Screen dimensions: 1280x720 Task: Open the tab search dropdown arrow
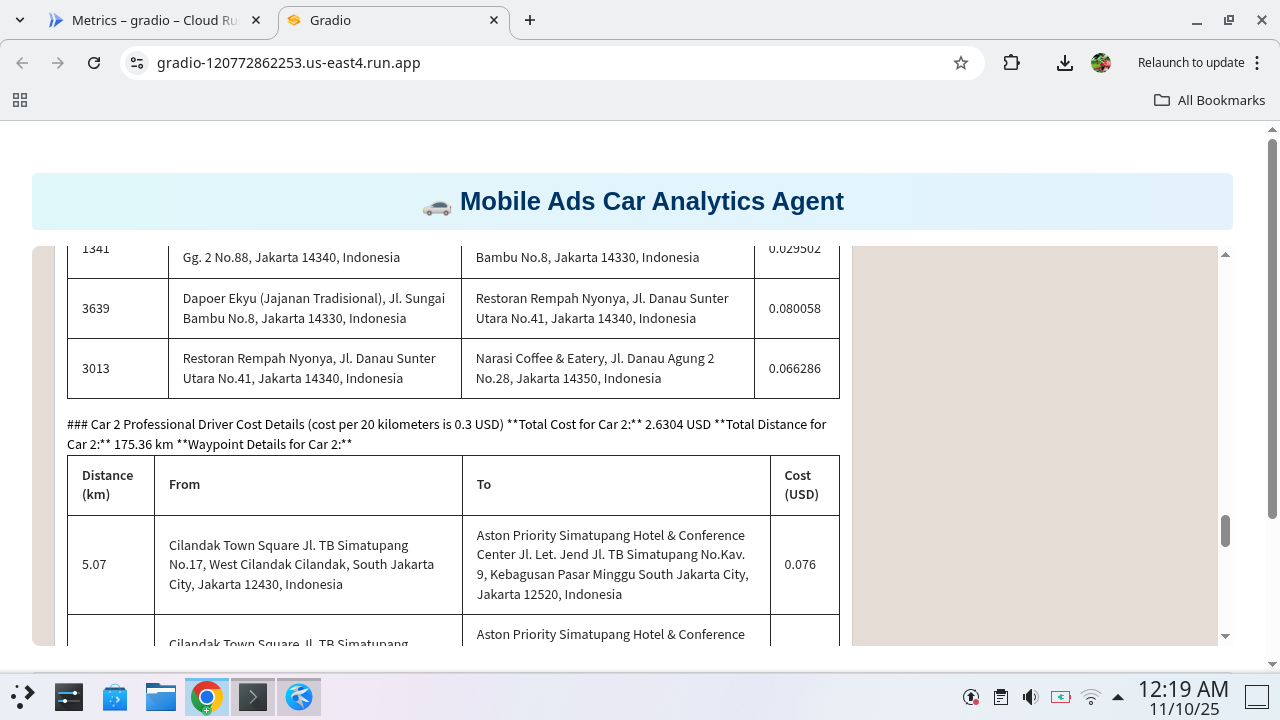[x=20, y=20]
